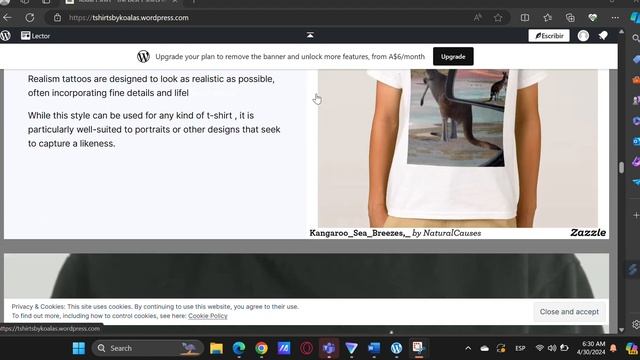This screenshot has width=640, height=360.
Task: Open the Snipping Tool taskbar icon
Action: point(419,348)
